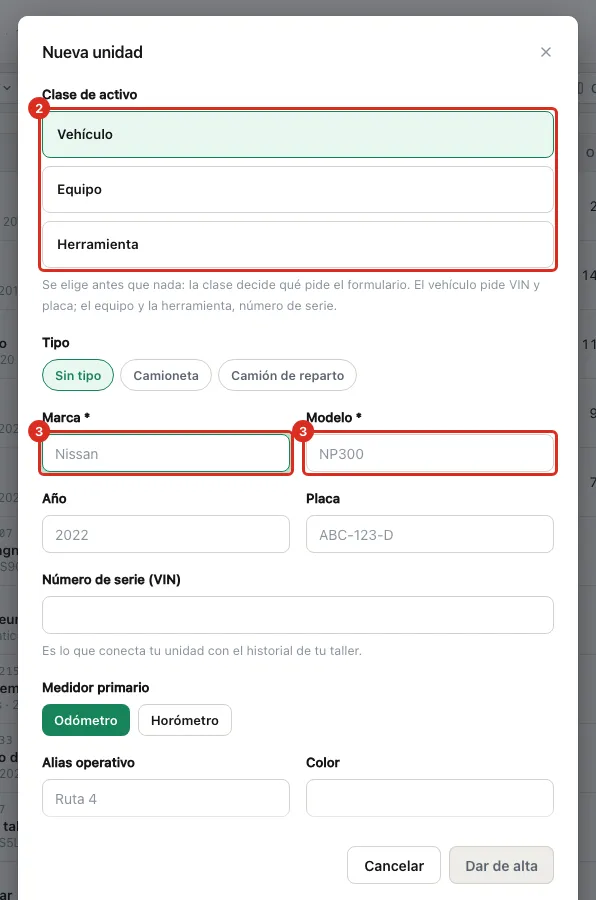Pick Herramienta as the asset class
The width and height of the screenshot is (596, 900).
[297, 245]
